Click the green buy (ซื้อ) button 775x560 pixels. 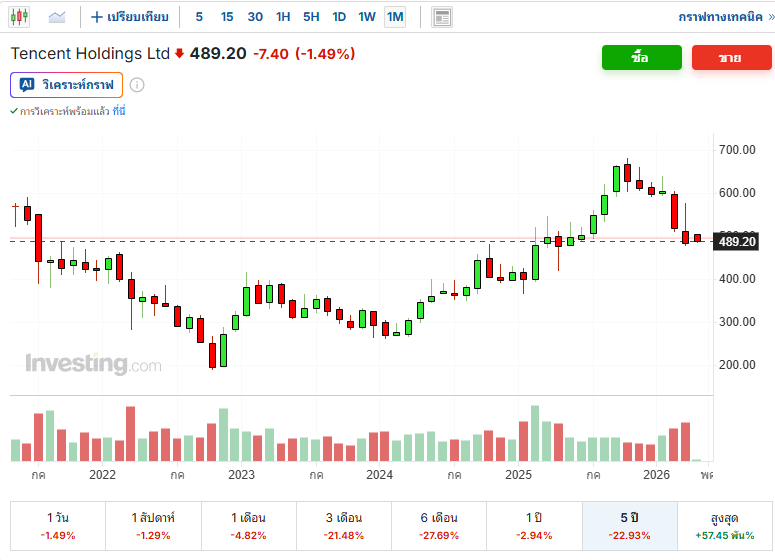click(642, 57)
